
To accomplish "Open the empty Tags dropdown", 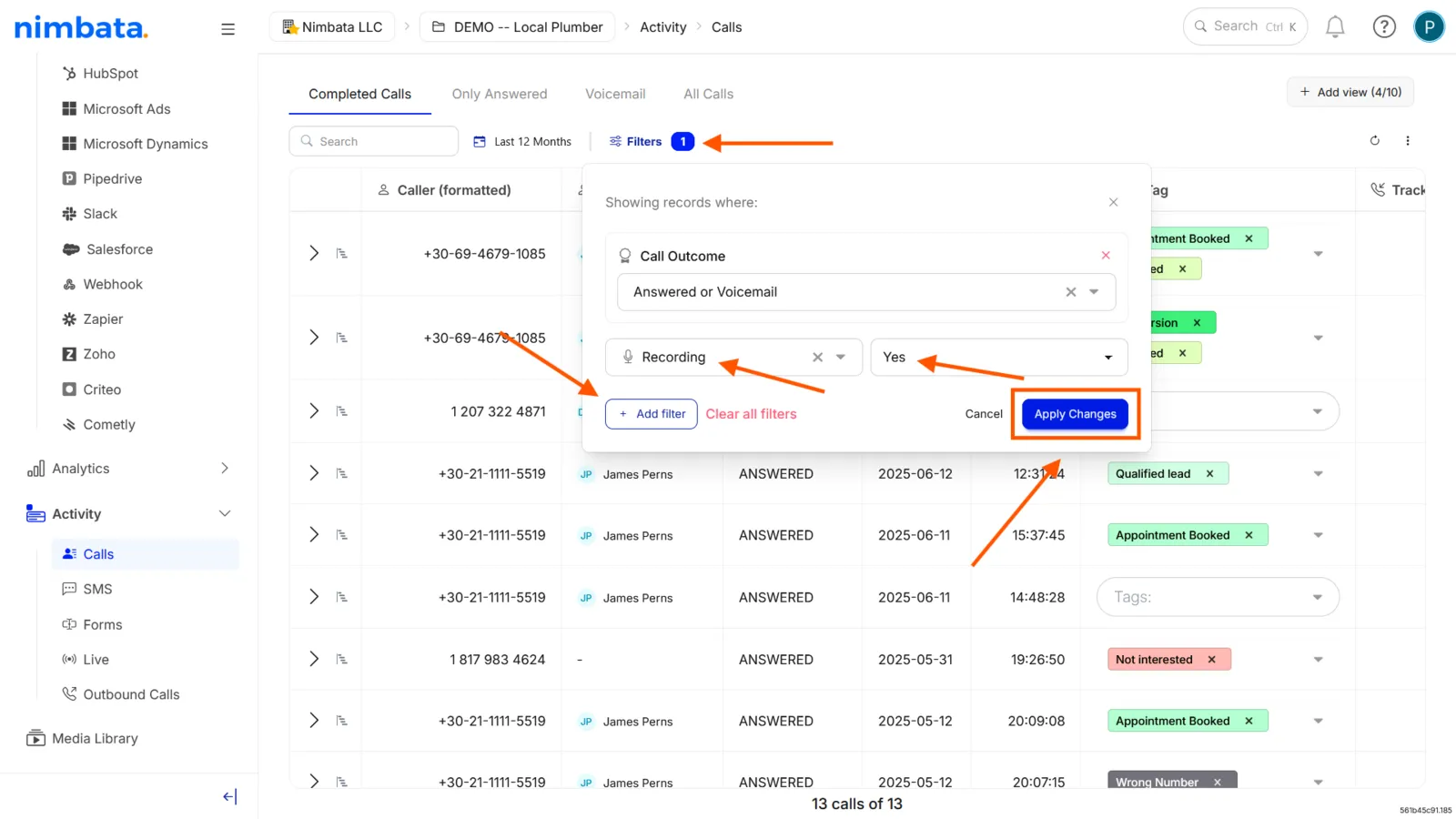I will (x=1218, y=597).
